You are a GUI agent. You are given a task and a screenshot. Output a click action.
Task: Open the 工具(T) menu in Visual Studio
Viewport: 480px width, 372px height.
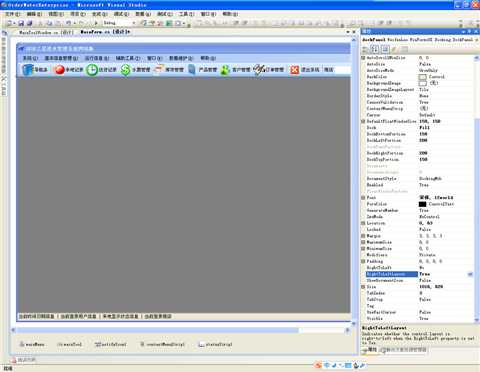click(187, 14)
